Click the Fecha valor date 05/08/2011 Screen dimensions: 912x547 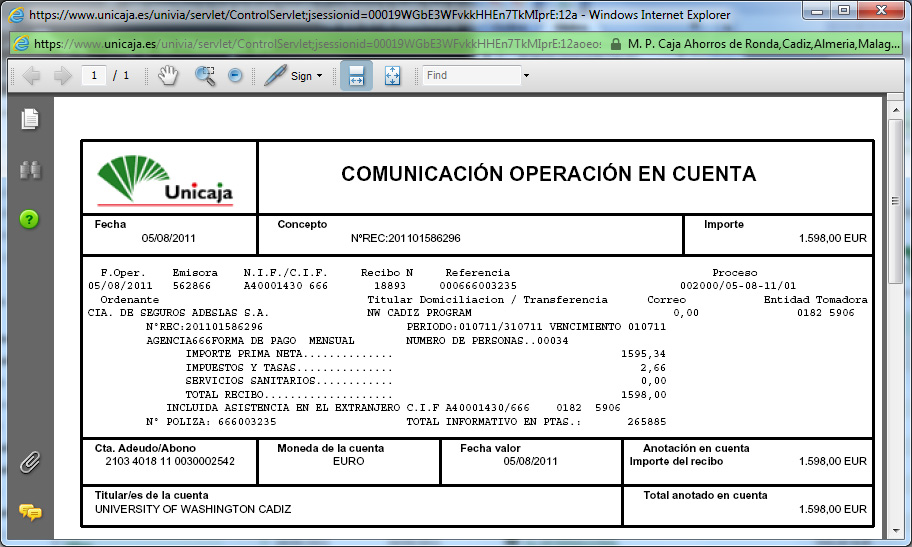coord(530,461)
